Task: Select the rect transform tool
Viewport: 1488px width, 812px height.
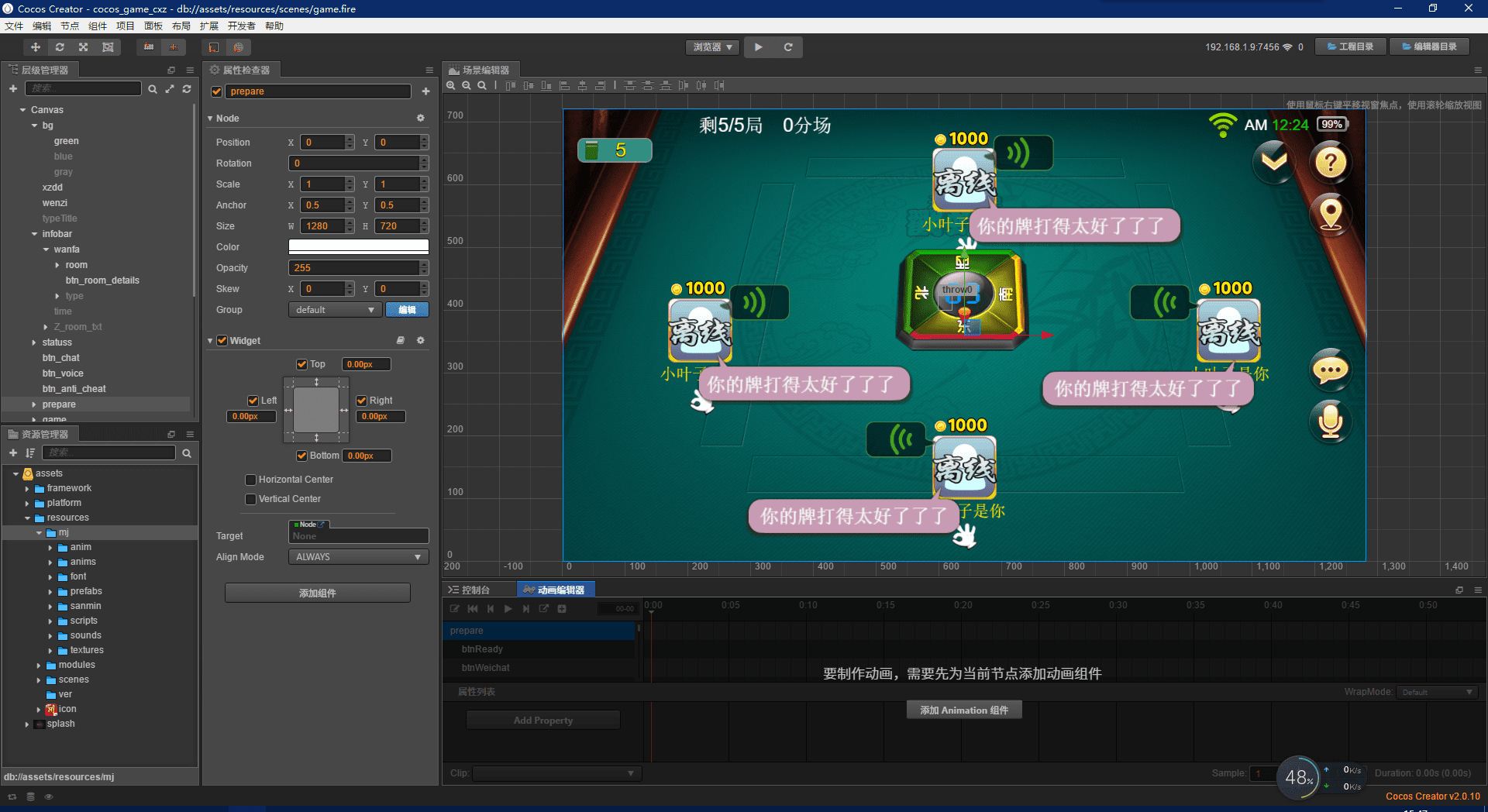Action: click(108, 47)
